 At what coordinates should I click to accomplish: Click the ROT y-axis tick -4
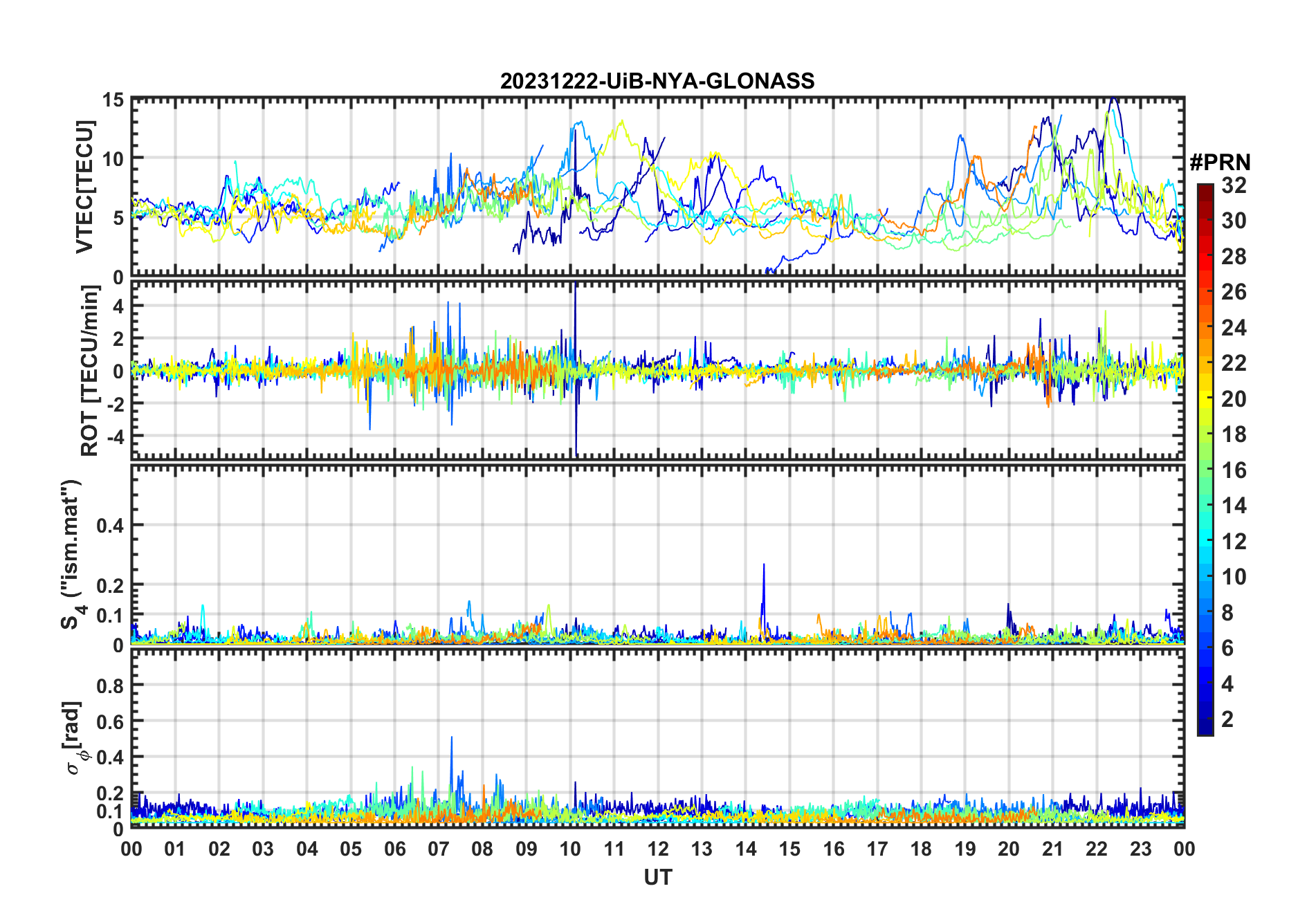coord(116,437)
